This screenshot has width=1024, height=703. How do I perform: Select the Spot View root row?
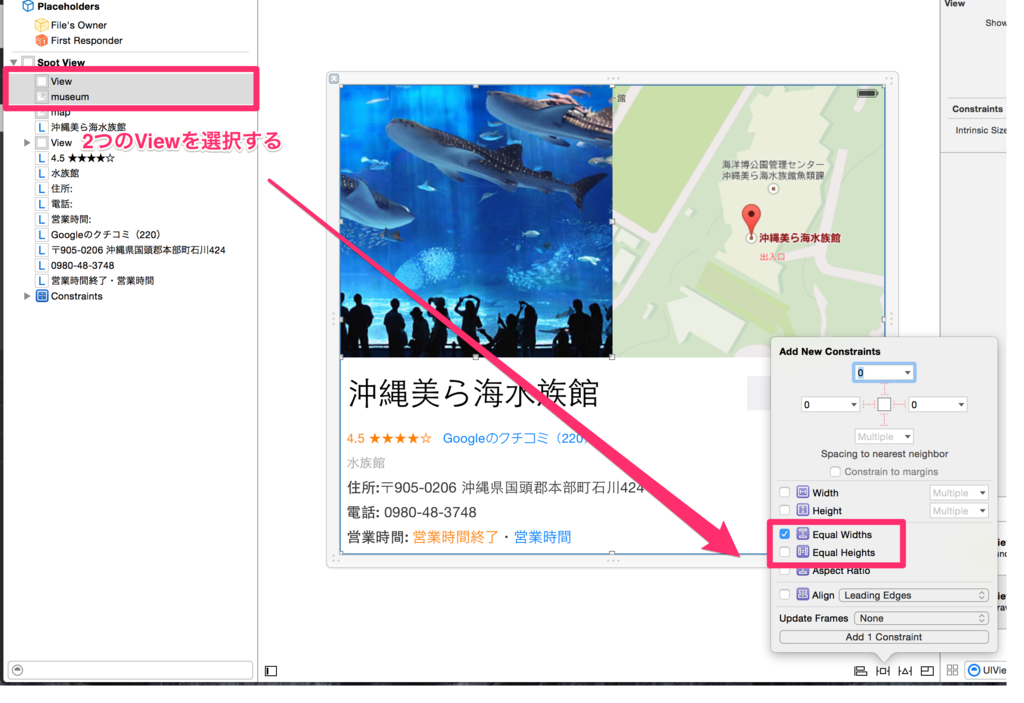[x=131, y=63]
